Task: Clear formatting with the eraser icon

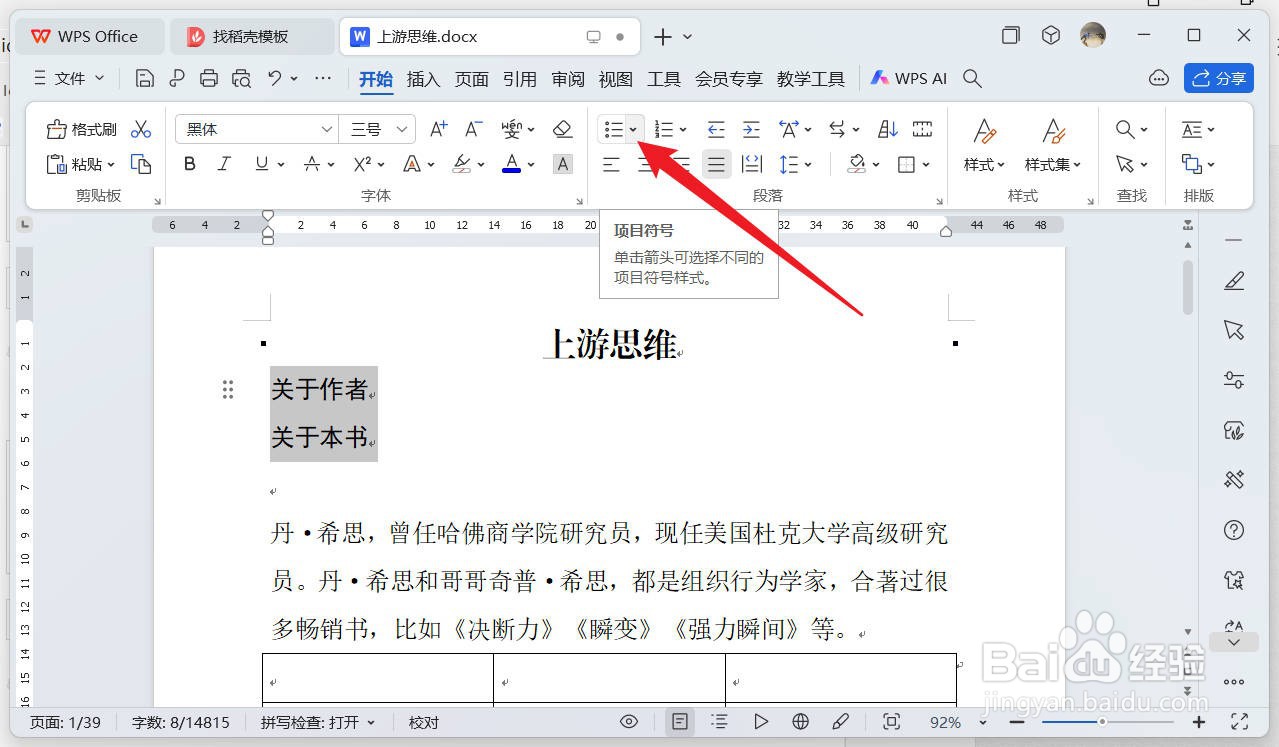Action: pos(562,128)
